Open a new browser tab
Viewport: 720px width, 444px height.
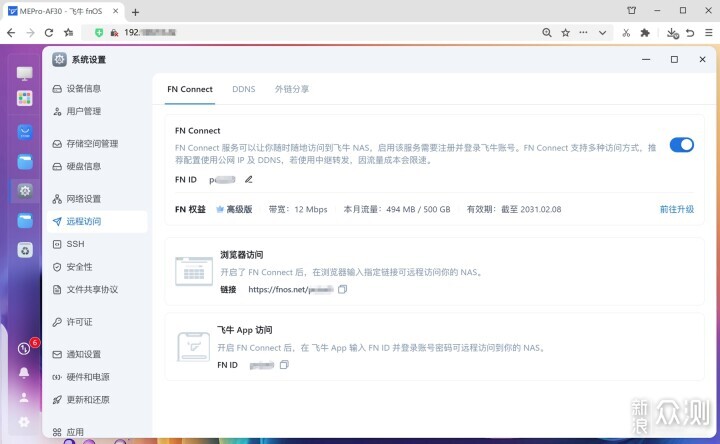click(x=135, y=12)
